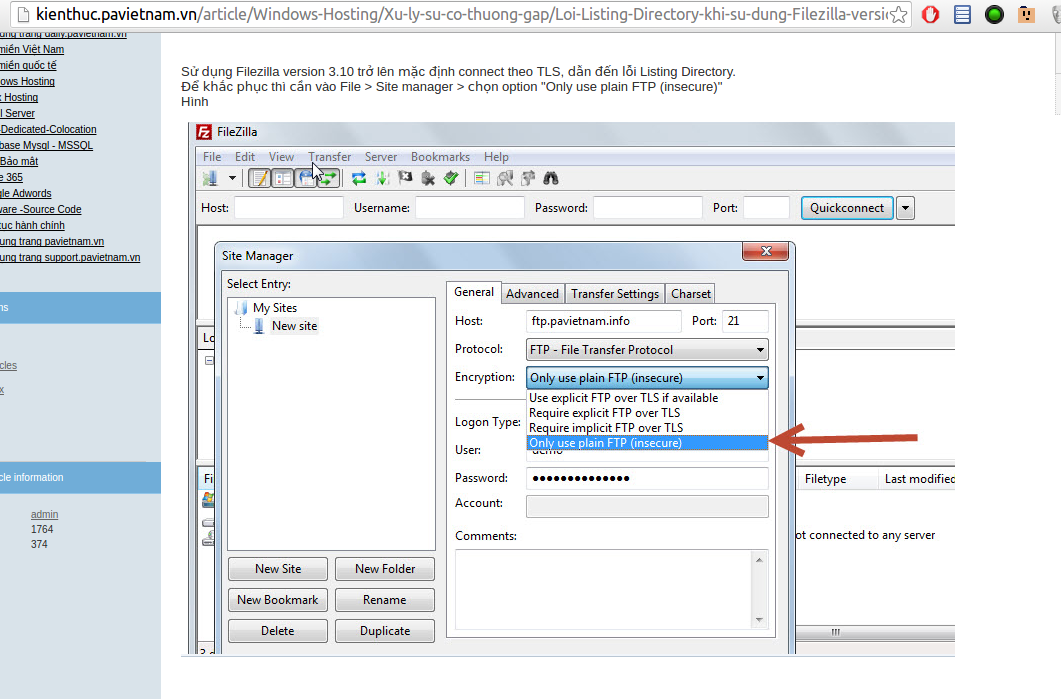
Task: Click the New Folder button
Action: point(385,569)
